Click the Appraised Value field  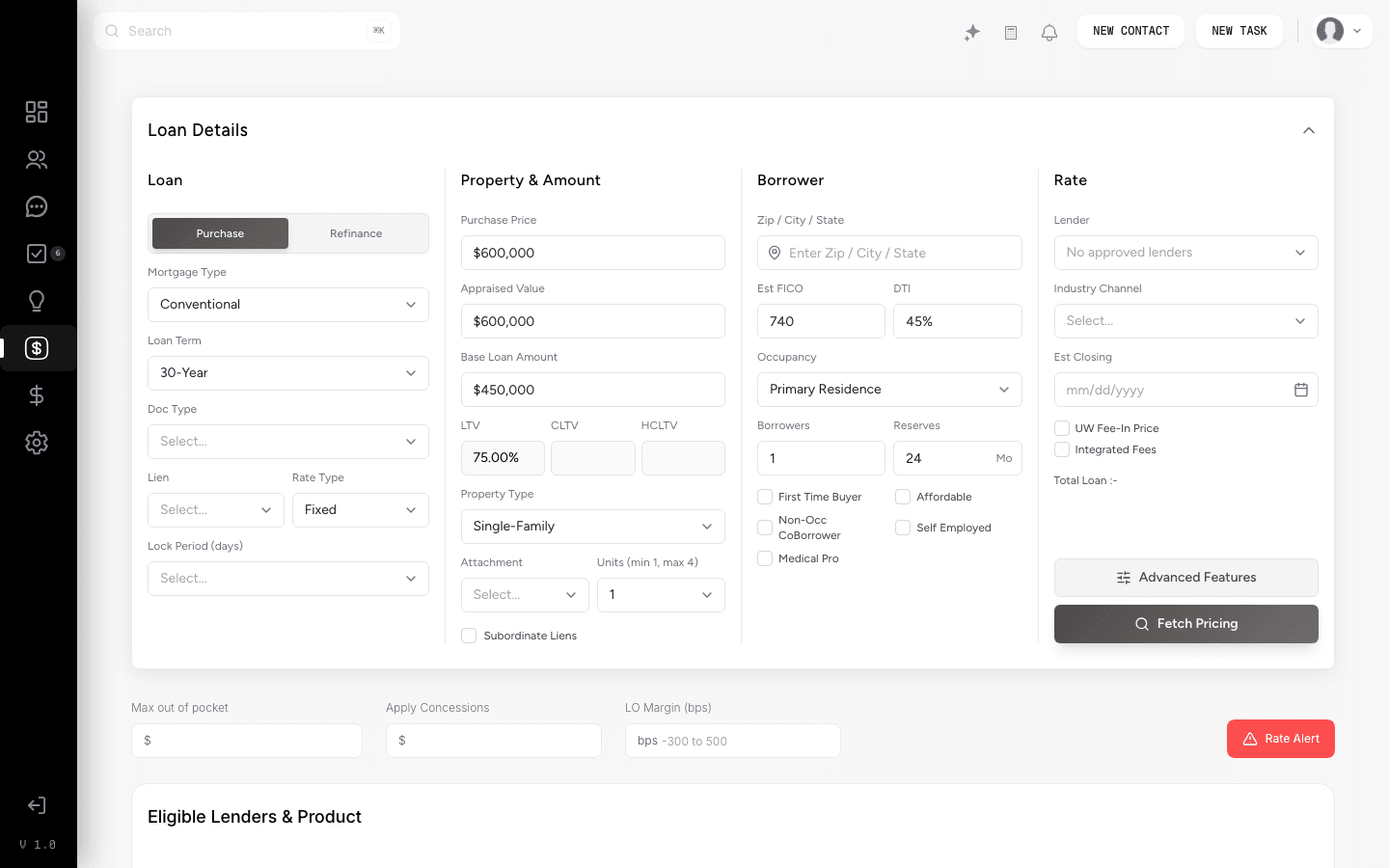pos(592,321)
